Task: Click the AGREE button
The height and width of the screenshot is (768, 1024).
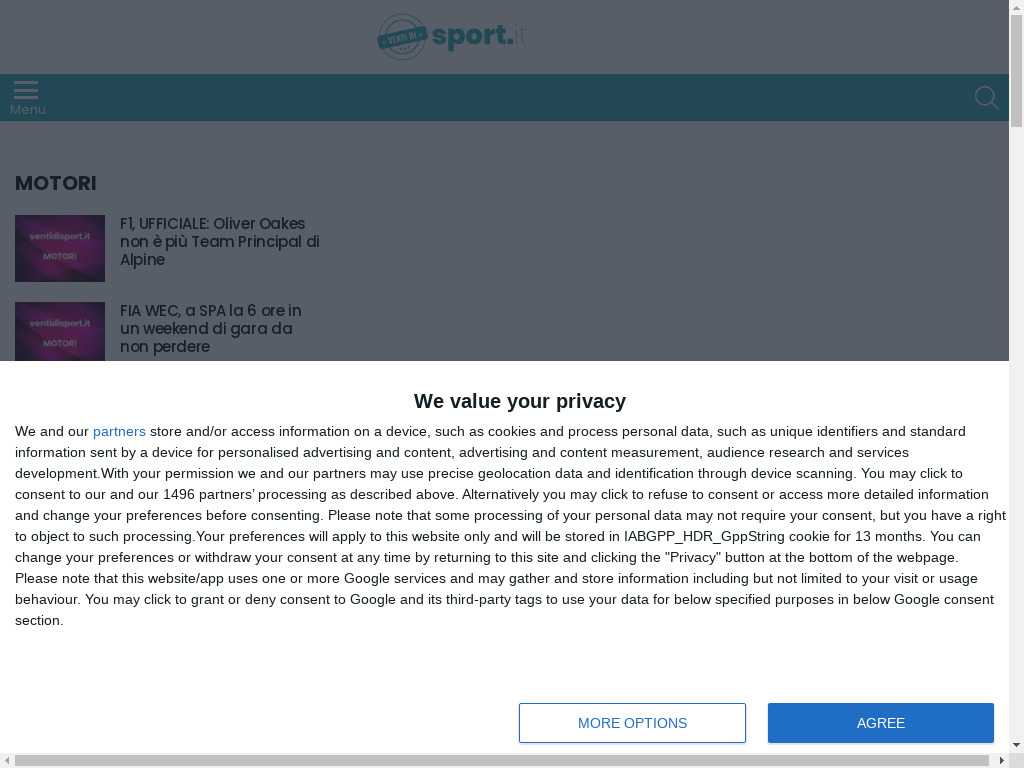Action: tap(880, 723)
